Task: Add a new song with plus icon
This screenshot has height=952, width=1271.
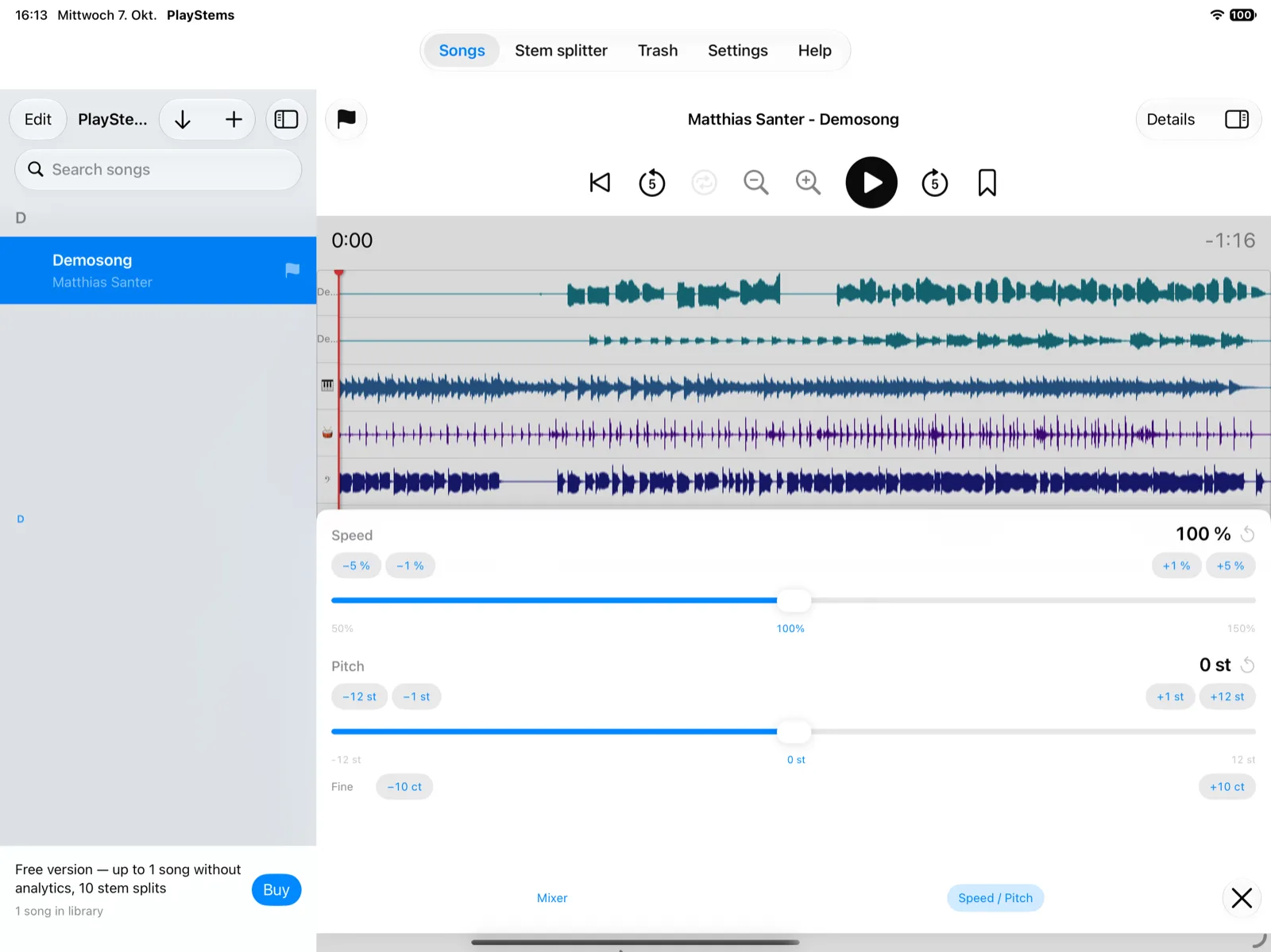Action: pyautogui.click(x=234, y=119)
